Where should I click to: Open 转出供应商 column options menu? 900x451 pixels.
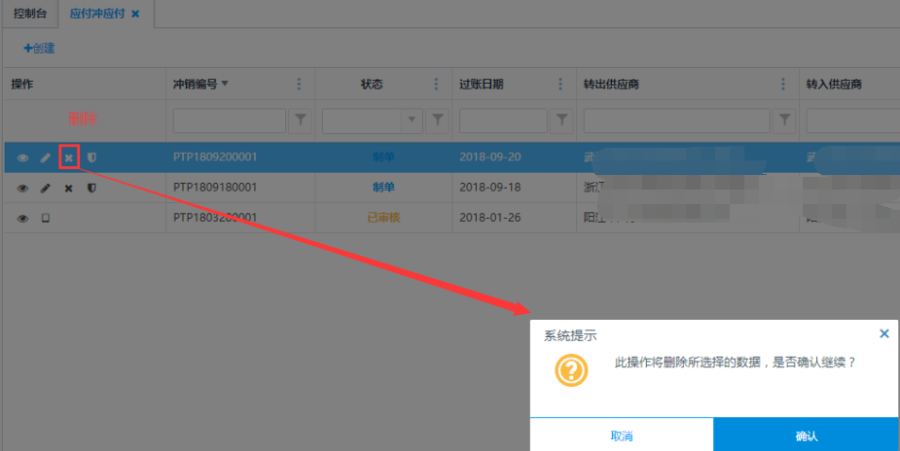coord(784,84)
